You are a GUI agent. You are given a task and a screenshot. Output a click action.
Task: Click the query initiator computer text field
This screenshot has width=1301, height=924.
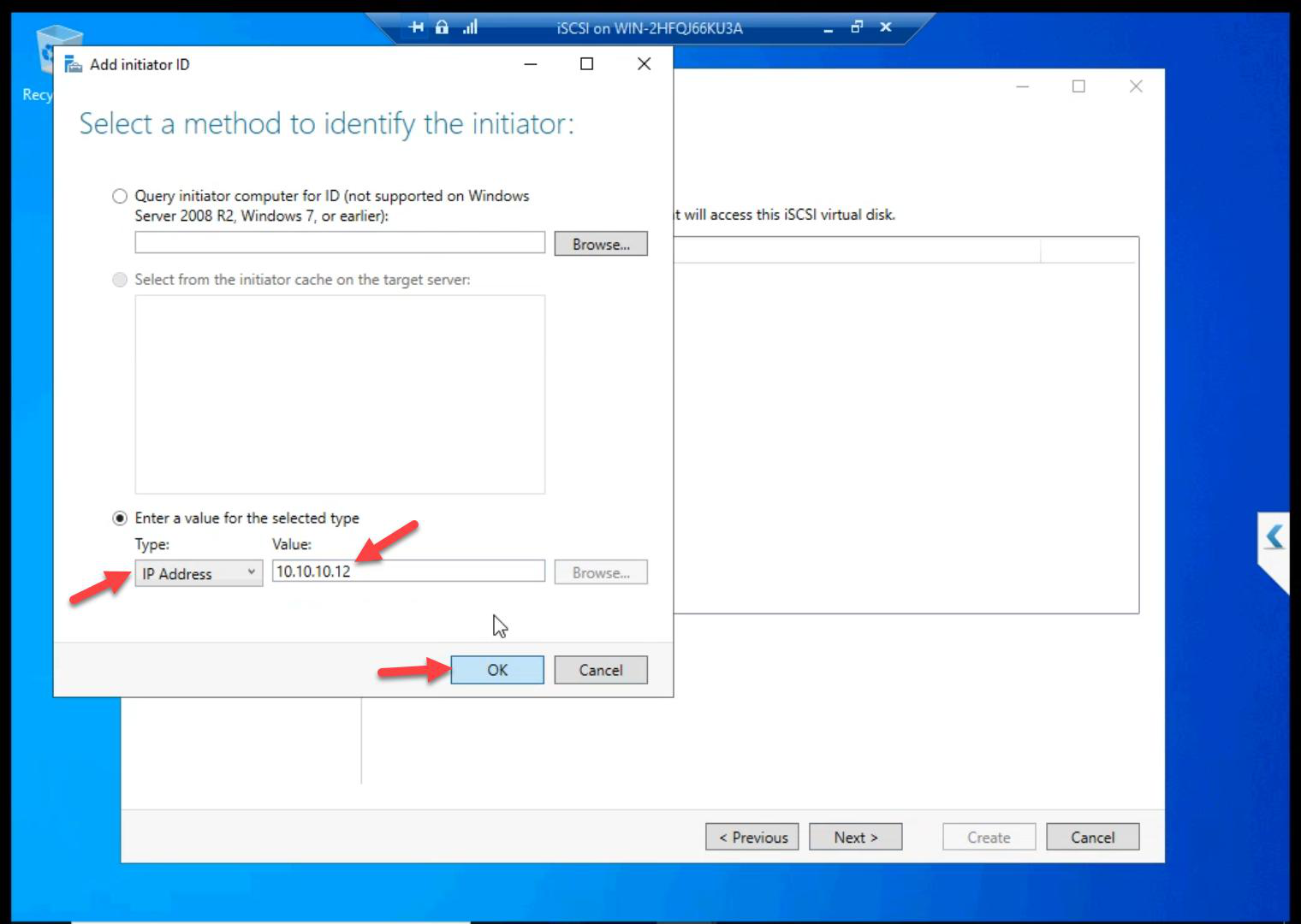click(340, 243)
